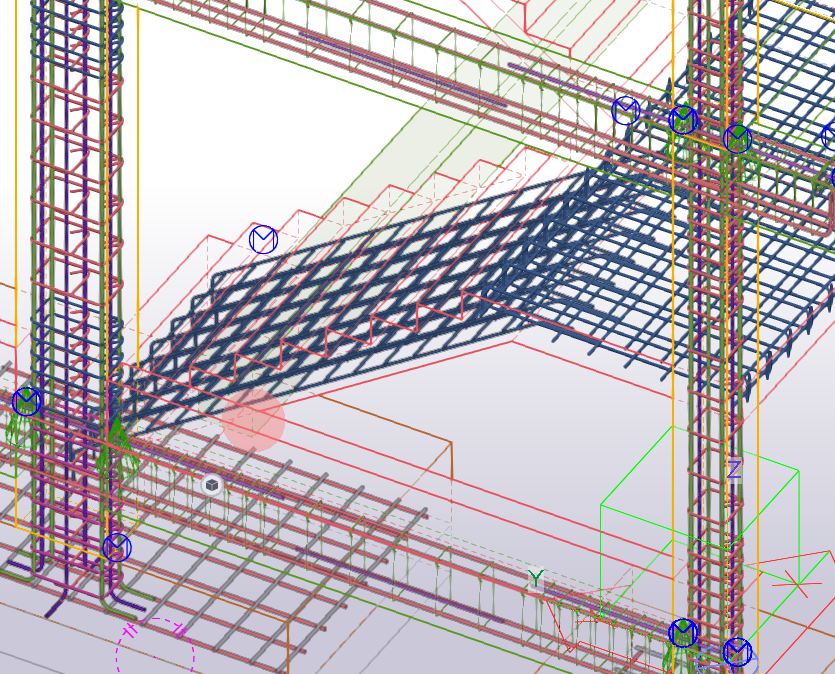835x674 pixels.
Task: Click the M marker at left column base
Action: tap(117, 548)
